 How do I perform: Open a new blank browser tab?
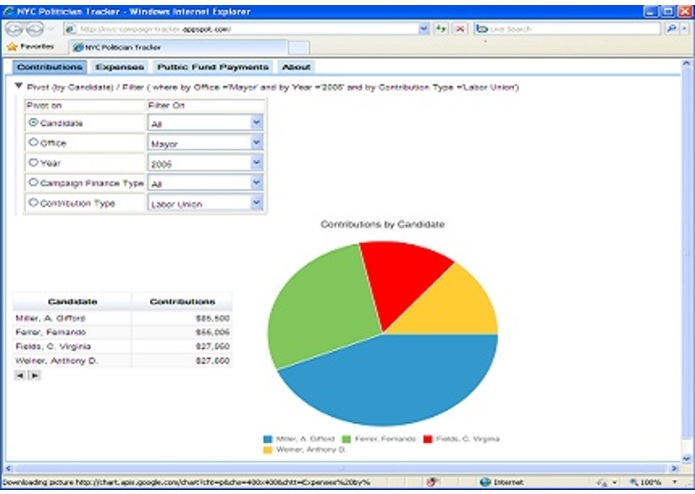[299, 48]
